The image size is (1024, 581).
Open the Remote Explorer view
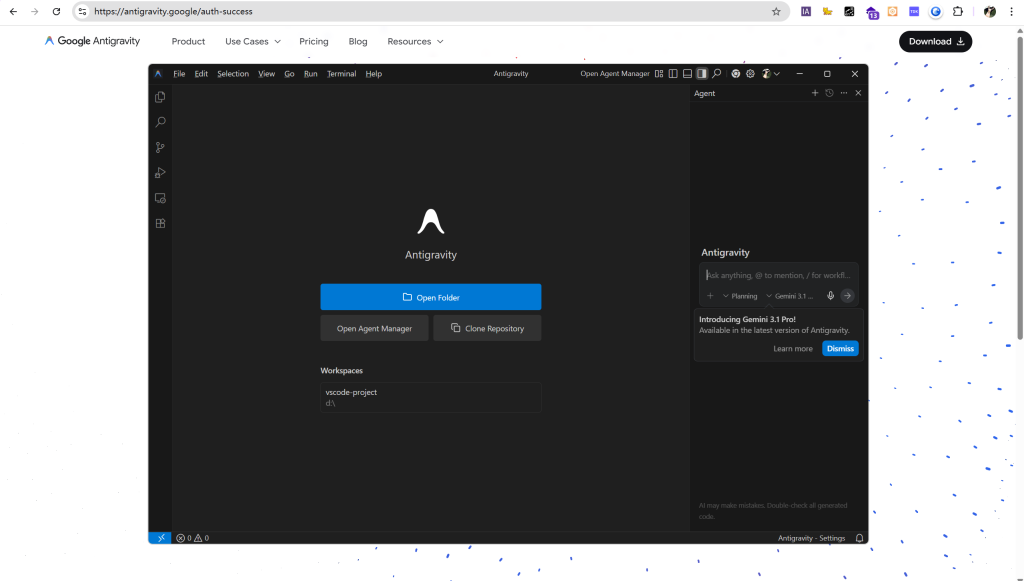[160, 198]
